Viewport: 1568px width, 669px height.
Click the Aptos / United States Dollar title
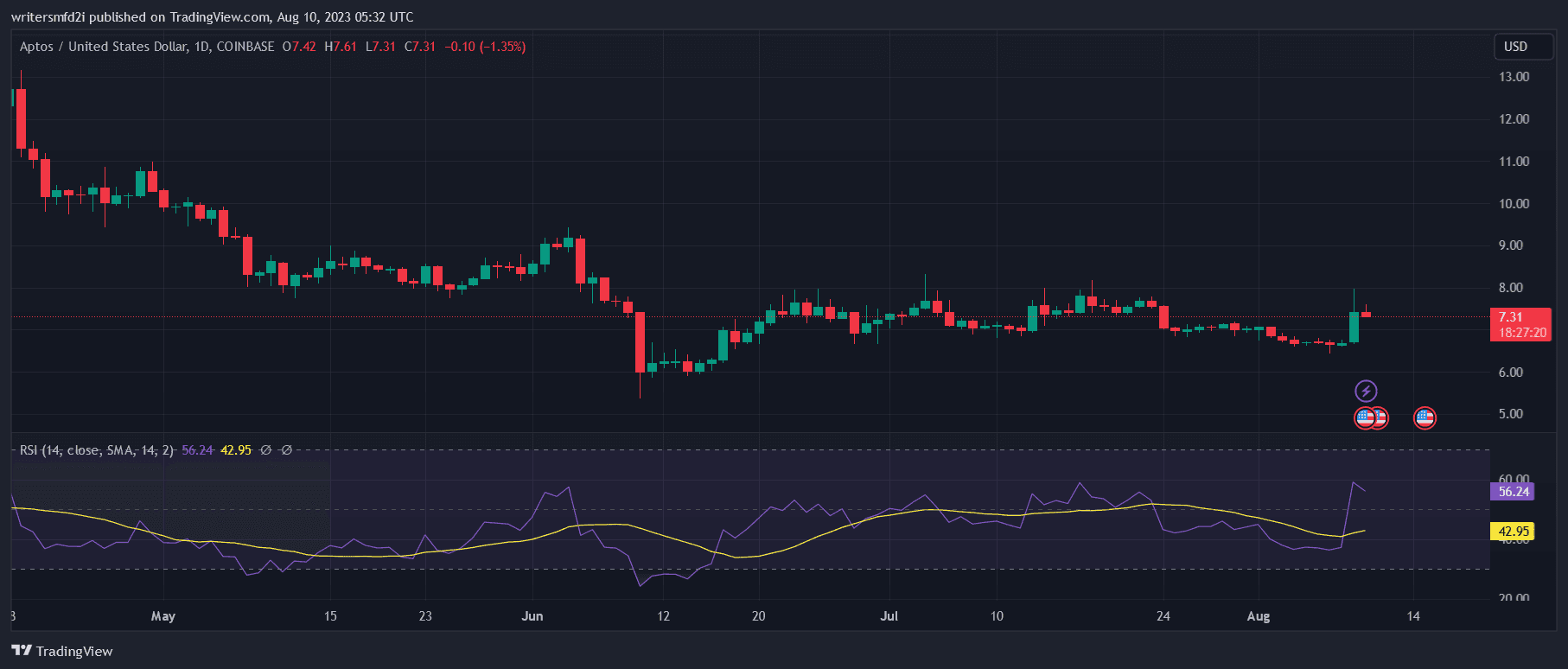(102, 47)
